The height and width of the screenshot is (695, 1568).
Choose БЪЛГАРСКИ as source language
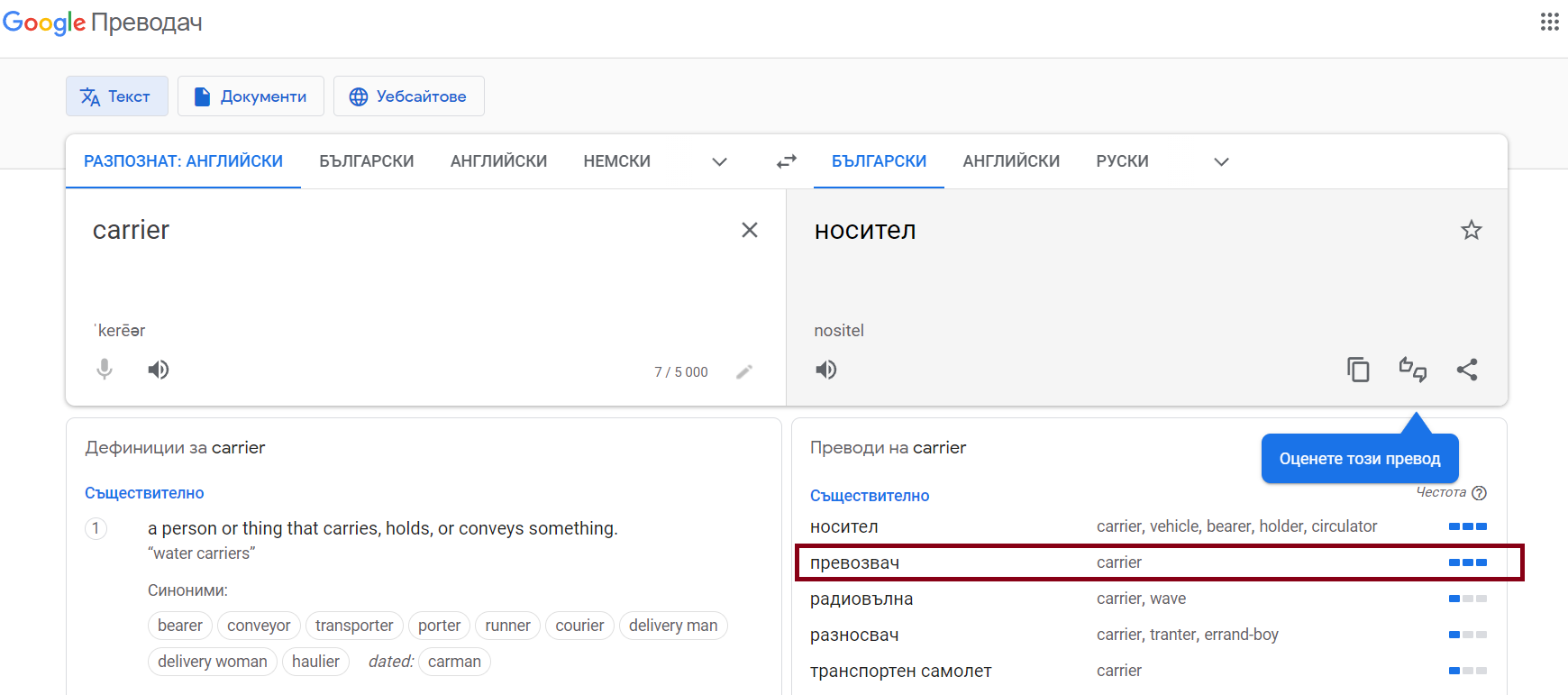click(x=367, y=161)
